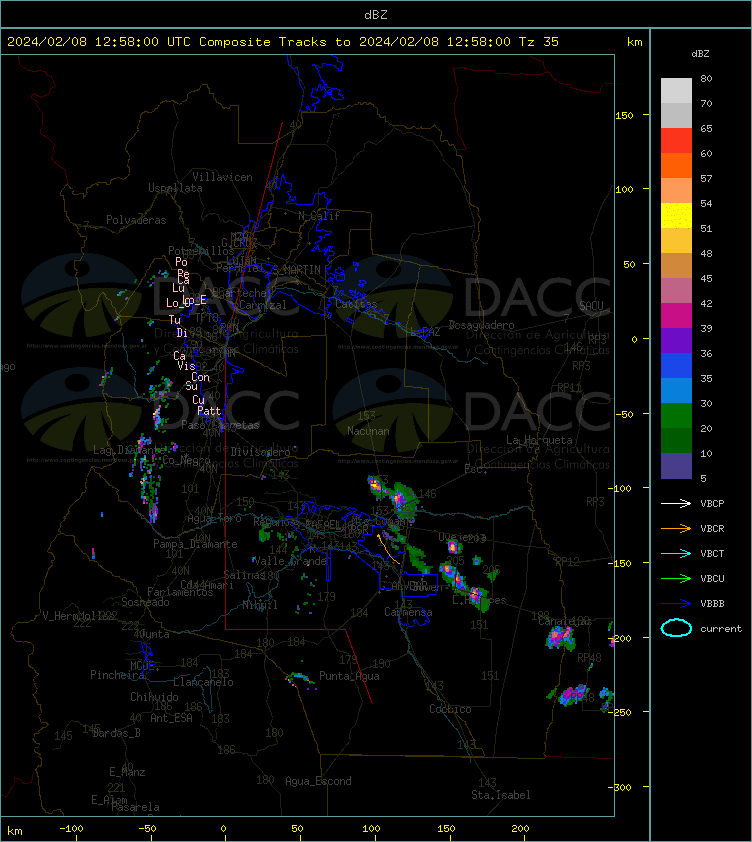Click the -100 tick on the horizontal axis
Viewport: 752px width, 842px height.
pos(71,829)
